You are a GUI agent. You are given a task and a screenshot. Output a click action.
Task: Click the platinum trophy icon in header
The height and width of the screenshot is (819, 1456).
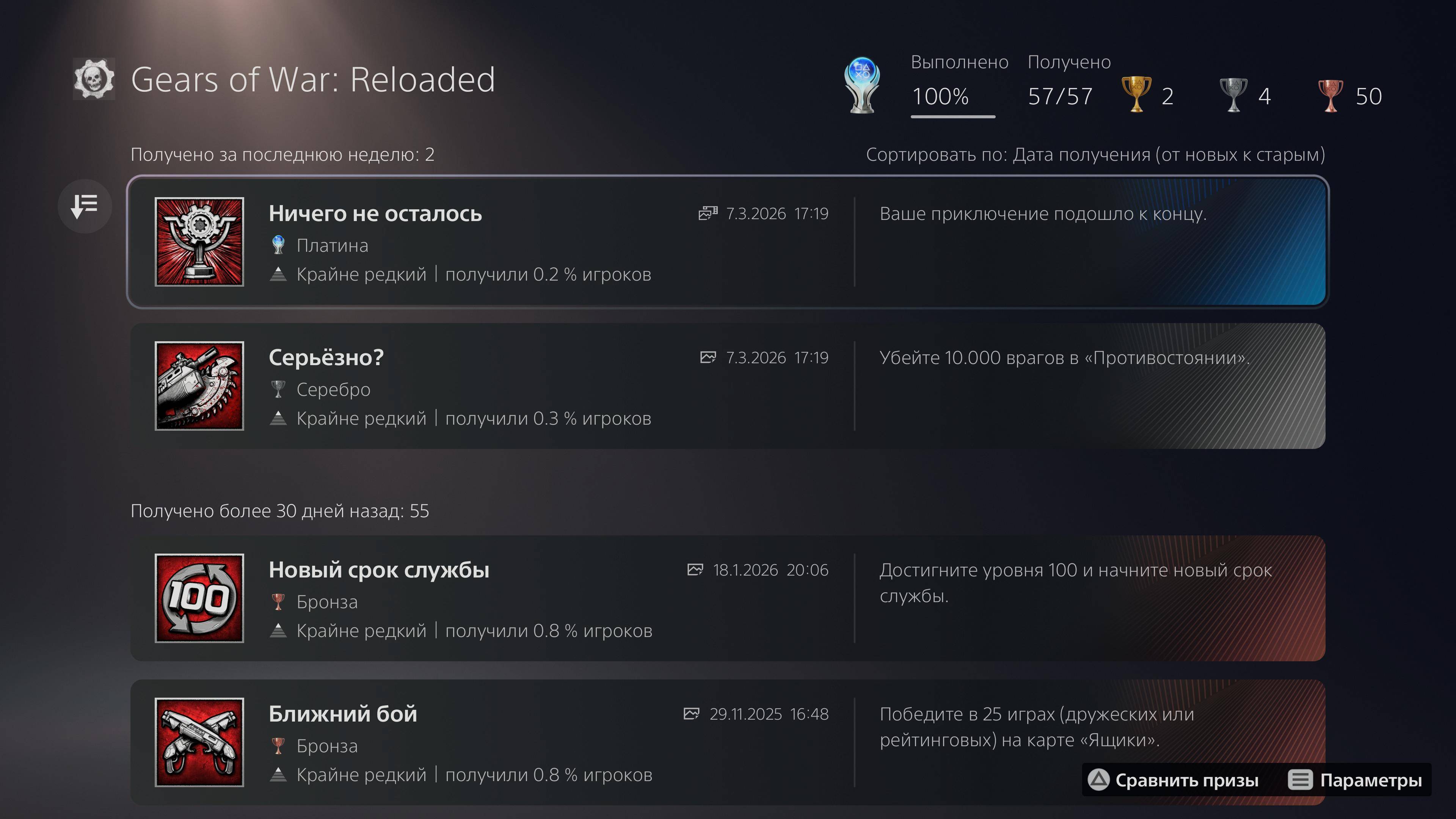(x=861, y=85)
